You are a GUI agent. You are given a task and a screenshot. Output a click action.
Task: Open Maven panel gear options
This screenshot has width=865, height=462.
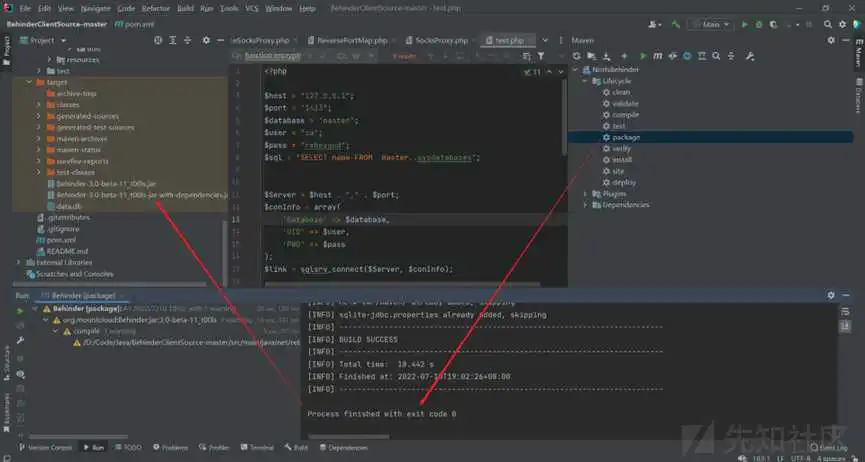829,41
